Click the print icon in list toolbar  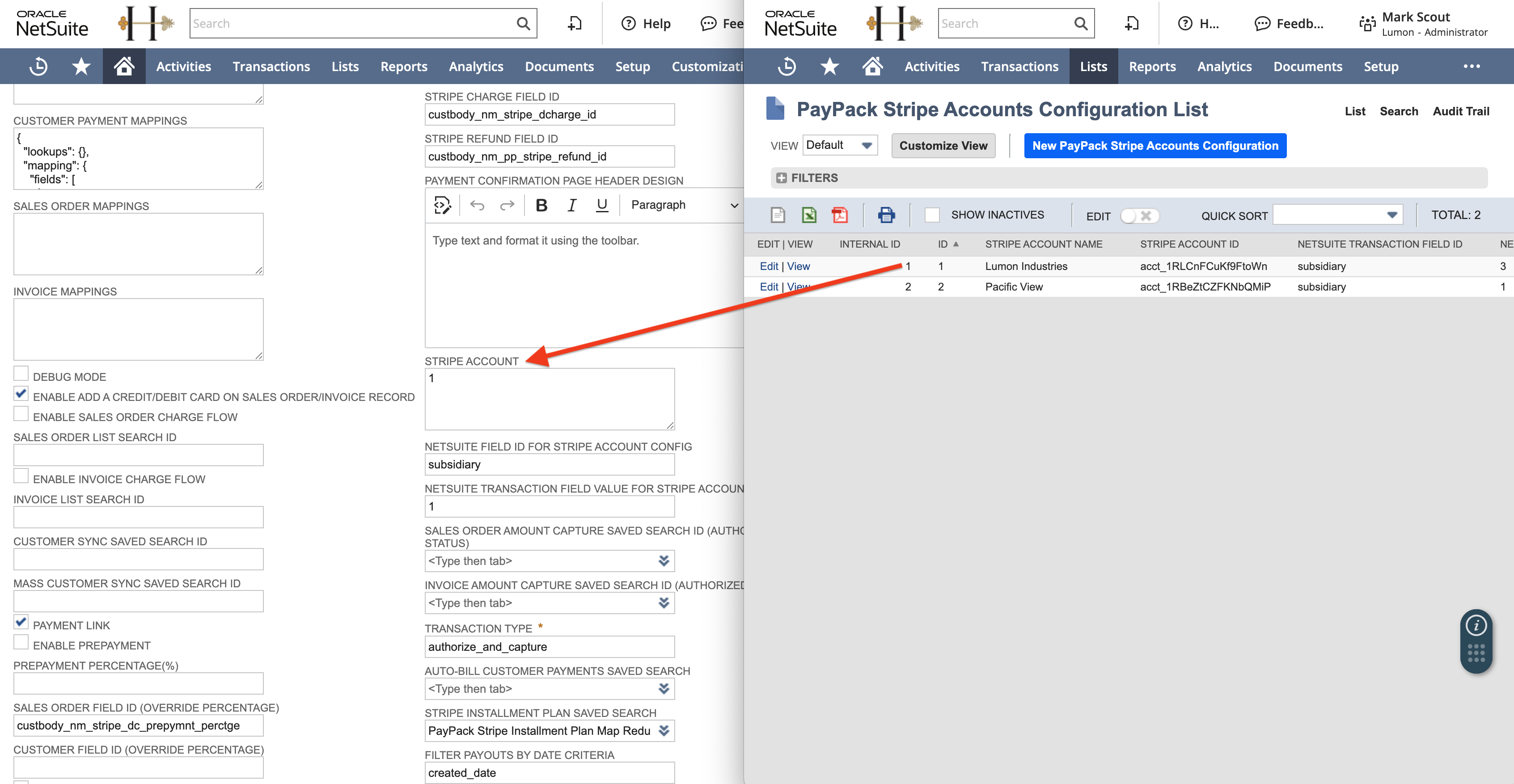click(886, 215)
